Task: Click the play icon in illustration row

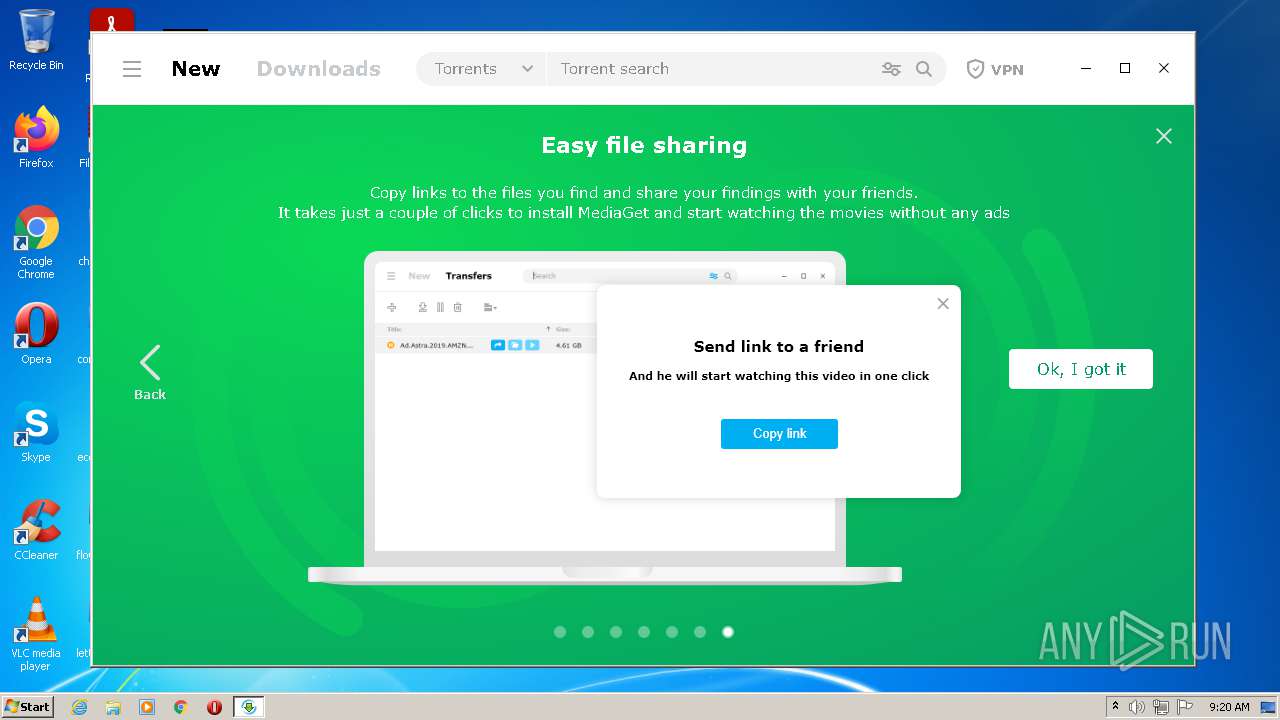Action: pyautogui.click(x=532, y=345)
